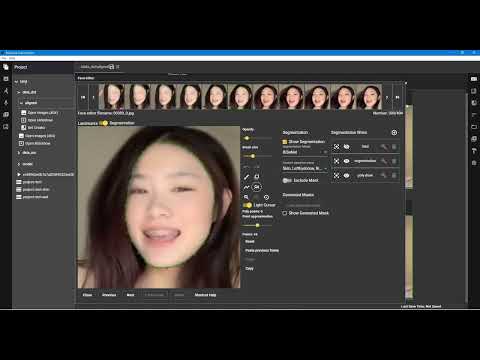
Task: Activate the magnifier zoom tool
Action: coord(246,197)
